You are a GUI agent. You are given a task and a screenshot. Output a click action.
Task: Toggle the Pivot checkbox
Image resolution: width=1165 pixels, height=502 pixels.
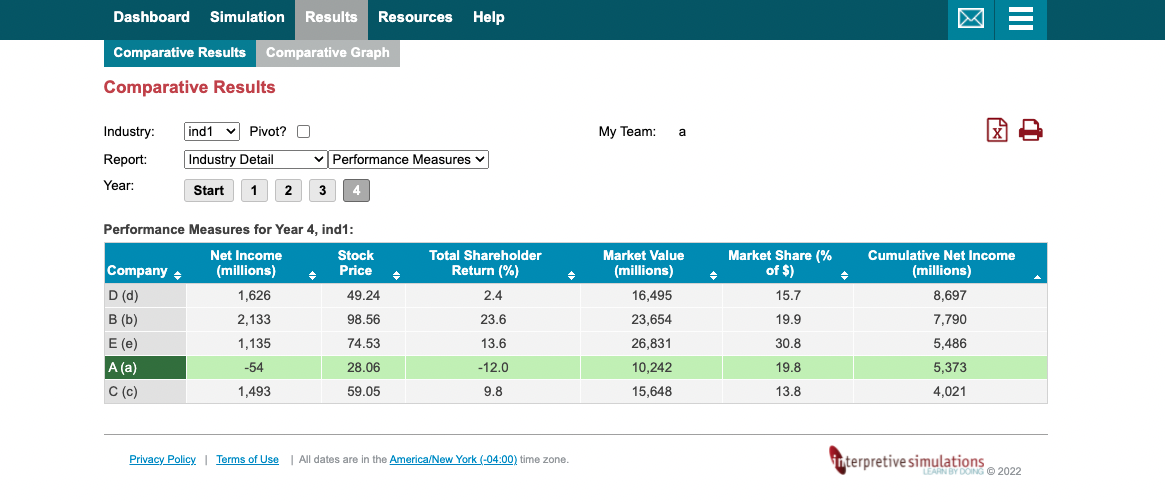[303, 131]
